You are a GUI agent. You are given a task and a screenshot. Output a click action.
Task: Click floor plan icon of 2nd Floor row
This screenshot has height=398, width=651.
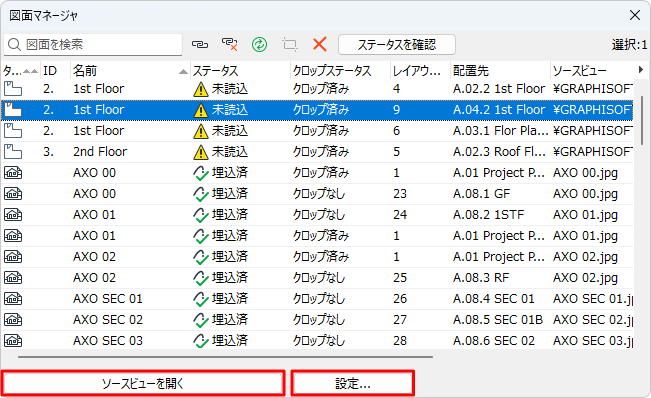(13, 152)
